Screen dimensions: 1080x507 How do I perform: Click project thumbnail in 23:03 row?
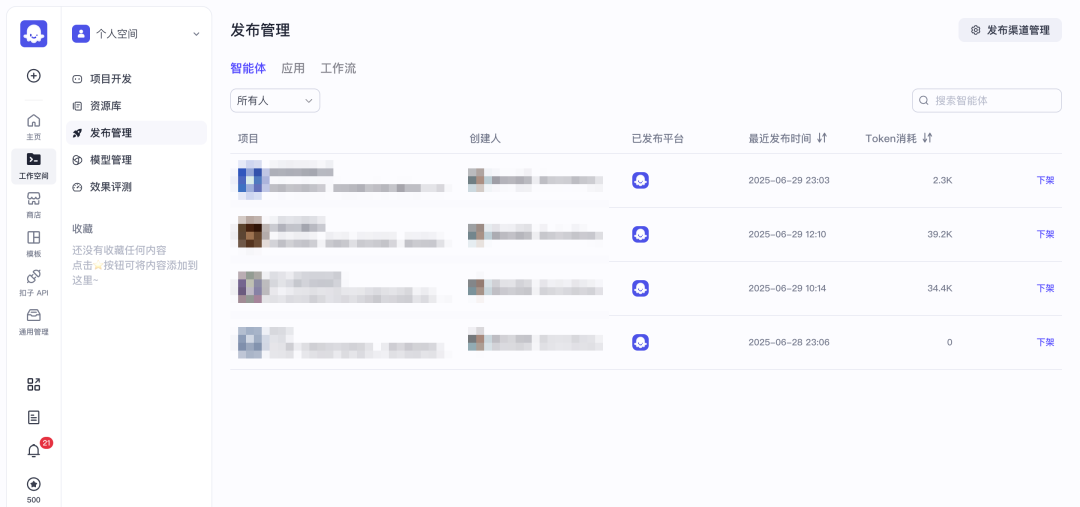pos(250,180)
